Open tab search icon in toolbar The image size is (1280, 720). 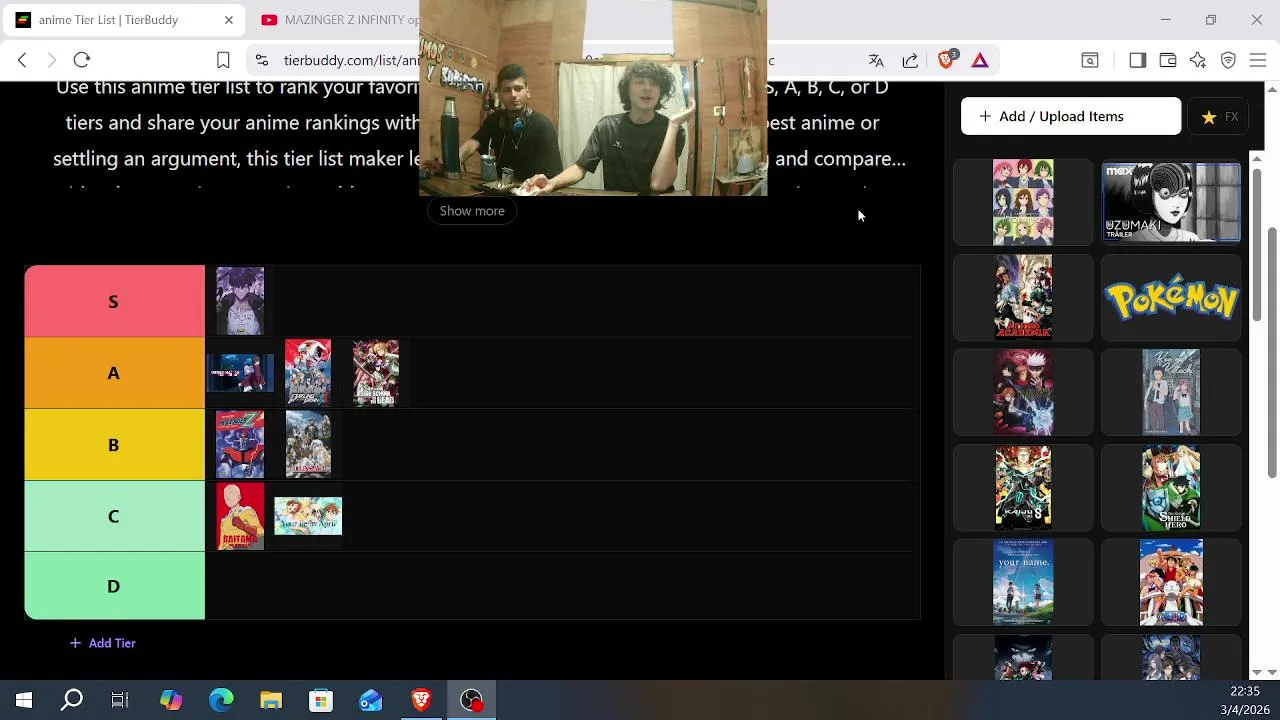click(1090, 60)
